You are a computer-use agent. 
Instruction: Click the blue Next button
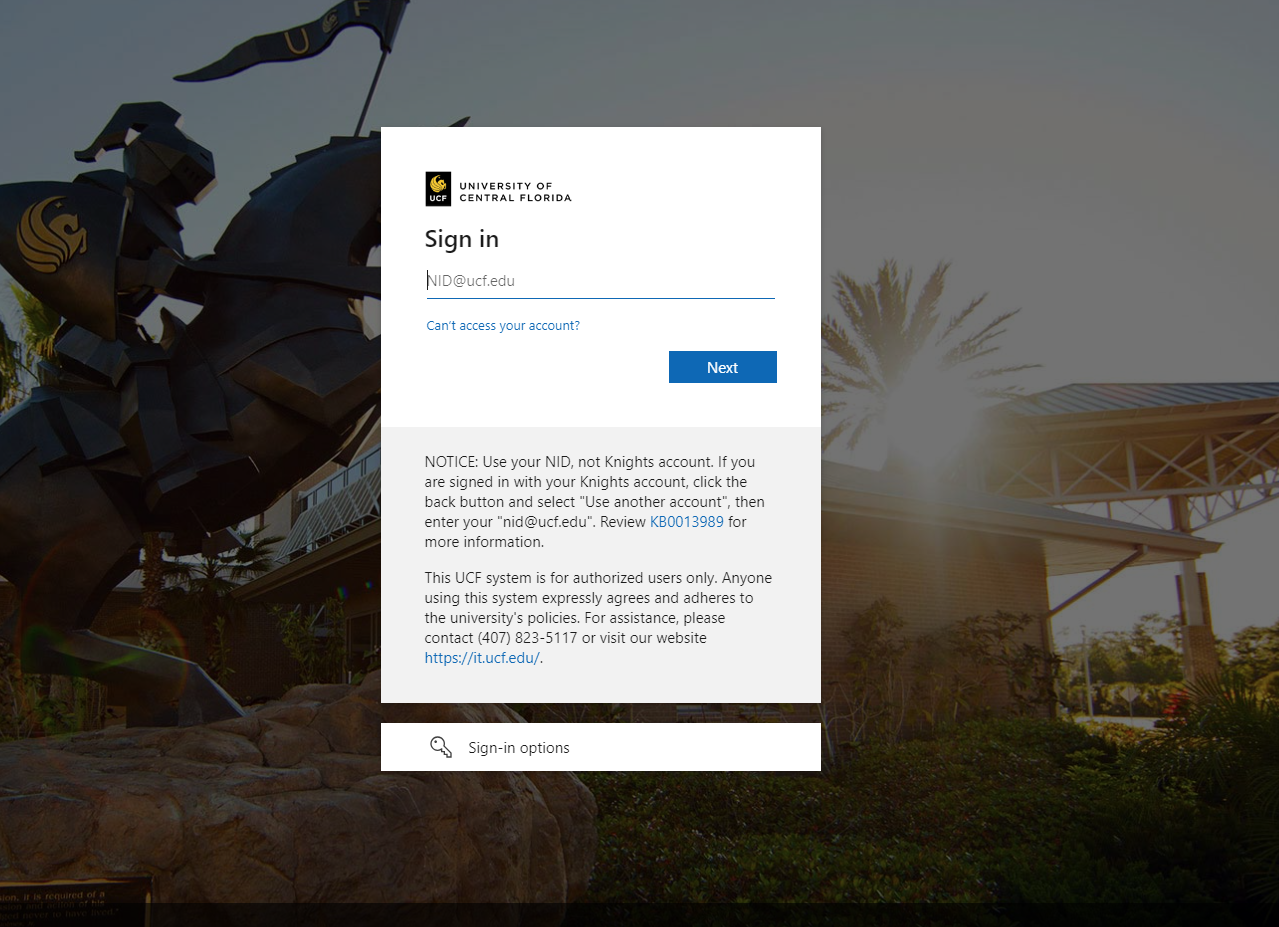click(x=723, y=367)
